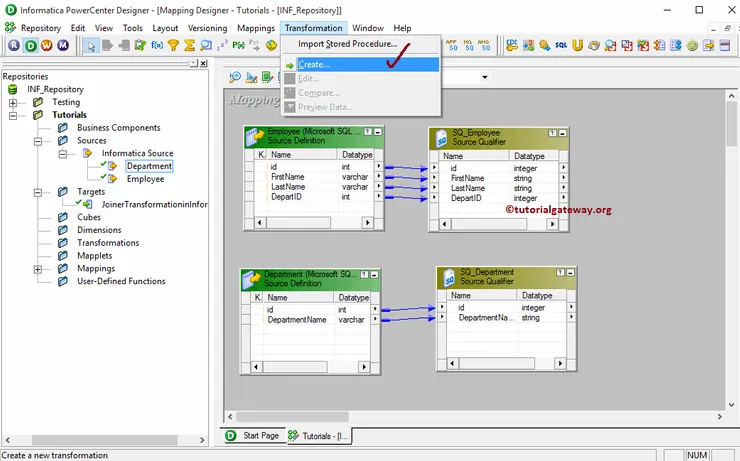The width and height of the screenshot is (740, 461).
Task: Iconize the SQ_Employee Source Qualifier box
Action: click(563, 134)
